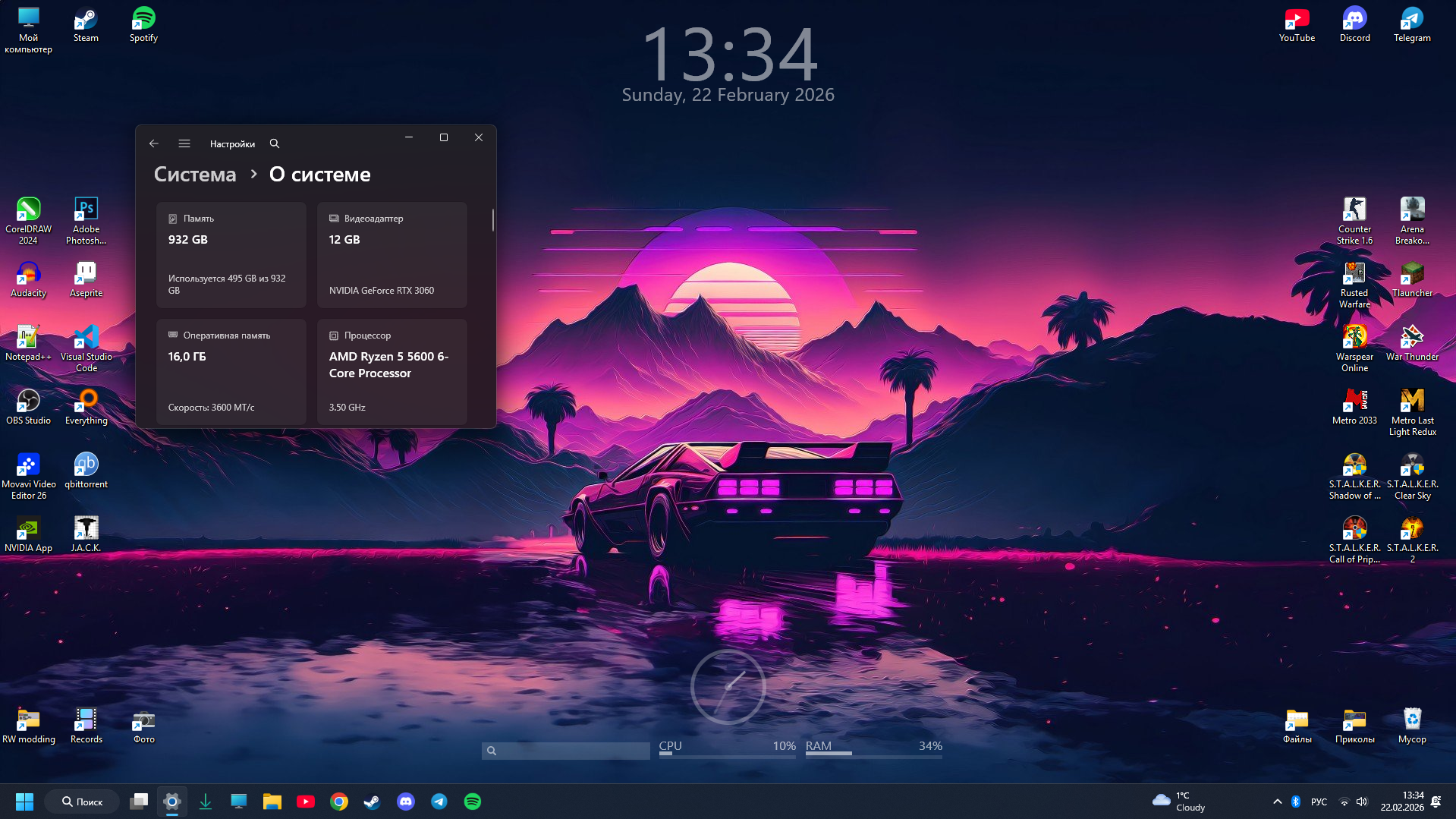The height and width of the screenshot is (819, 1456).
Task: Launch Warspear Online desktop icon
Action: pos(1354,348)
